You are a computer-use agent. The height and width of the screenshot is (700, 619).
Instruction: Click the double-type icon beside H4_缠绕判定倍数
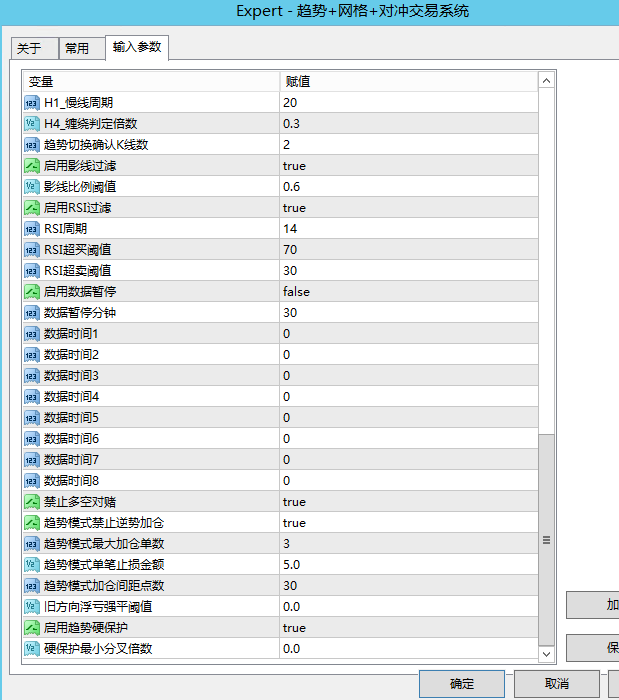tap(32, 124)
